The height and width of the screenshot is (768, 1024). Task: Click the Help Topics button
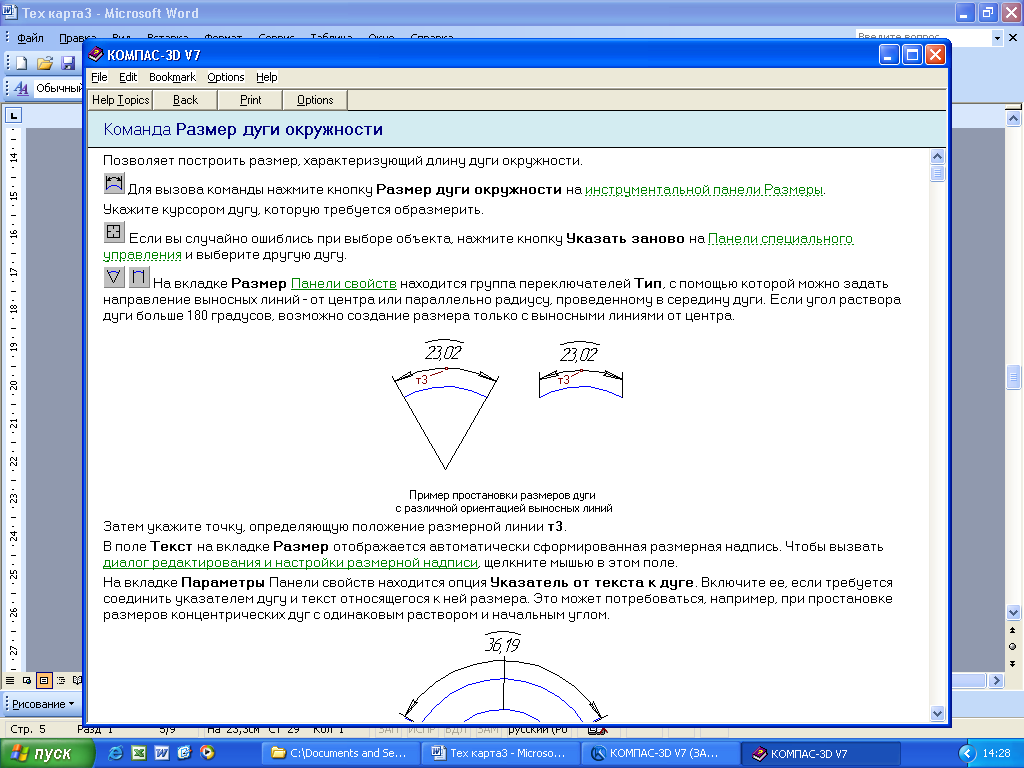pyautogui.click(x=120, y=100)
